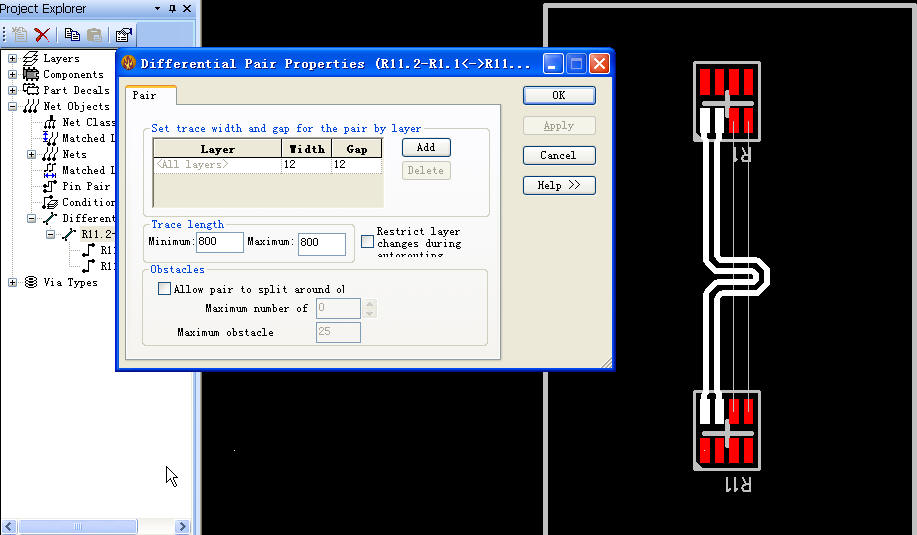Select the <All layers> table row

[267, 165]
